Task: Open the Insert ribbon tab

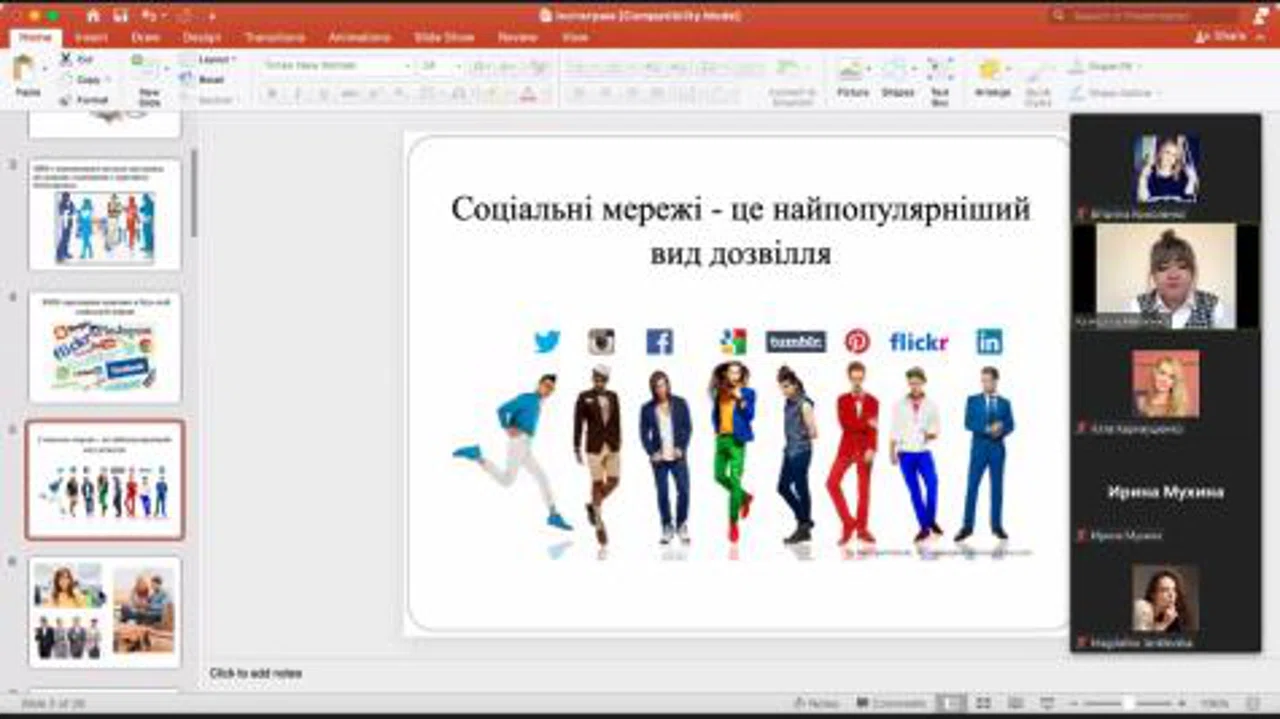Action: (x=91, y=37)
